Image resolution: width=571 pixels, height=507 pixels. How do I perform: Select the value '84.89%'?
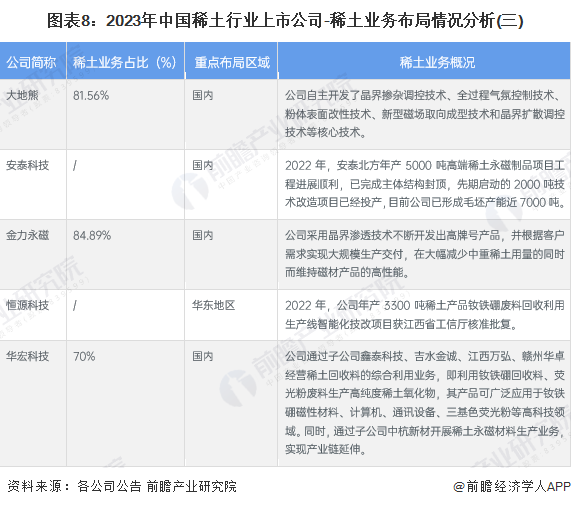(92, 235)
